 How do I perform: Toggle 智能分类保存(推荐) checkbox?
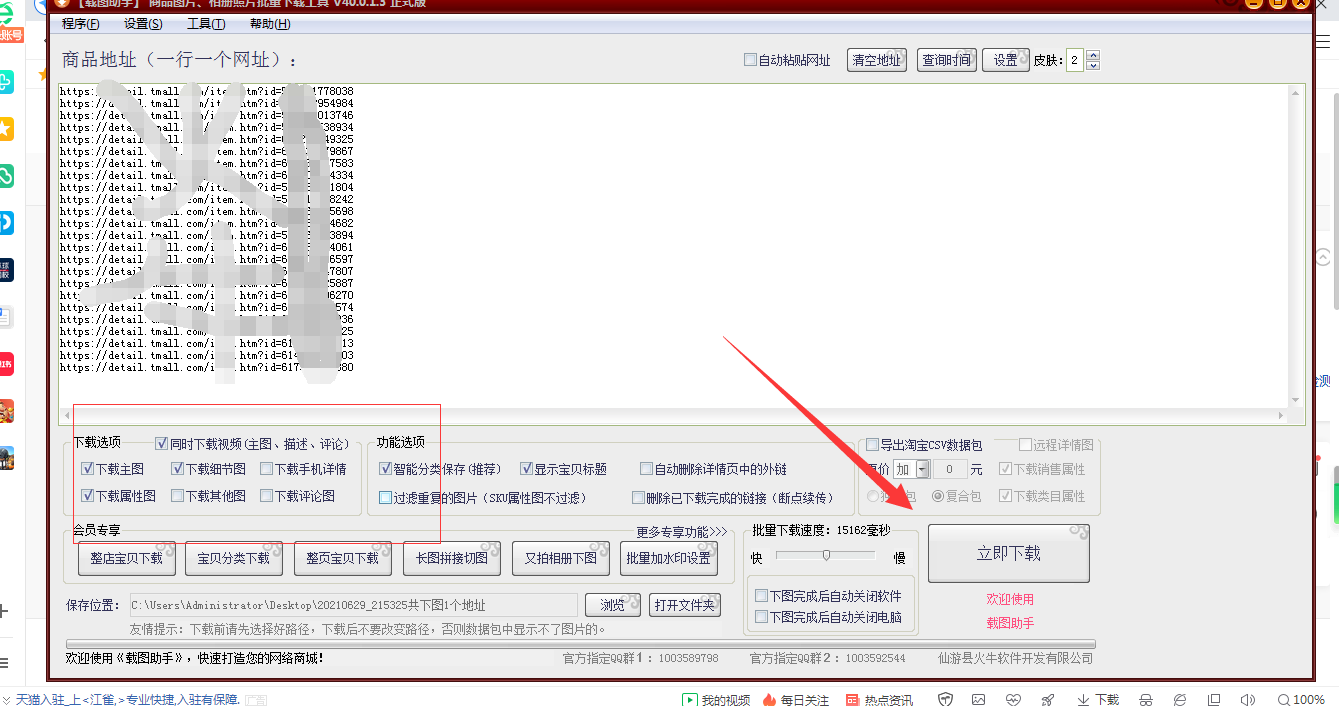[386, 469]
